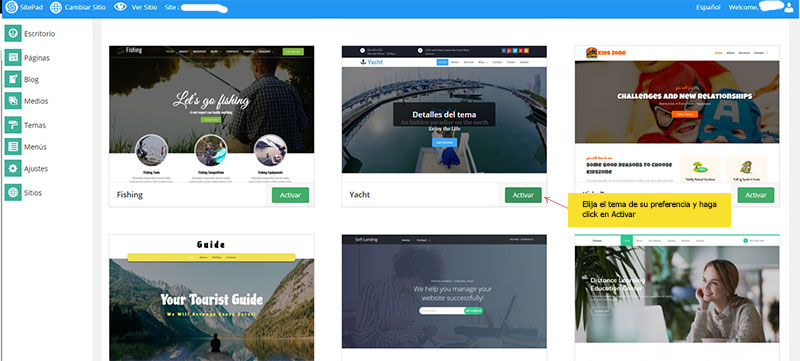Open Menús section
The width and height of the screenshot is (800, 361).
tap(35, 147)
